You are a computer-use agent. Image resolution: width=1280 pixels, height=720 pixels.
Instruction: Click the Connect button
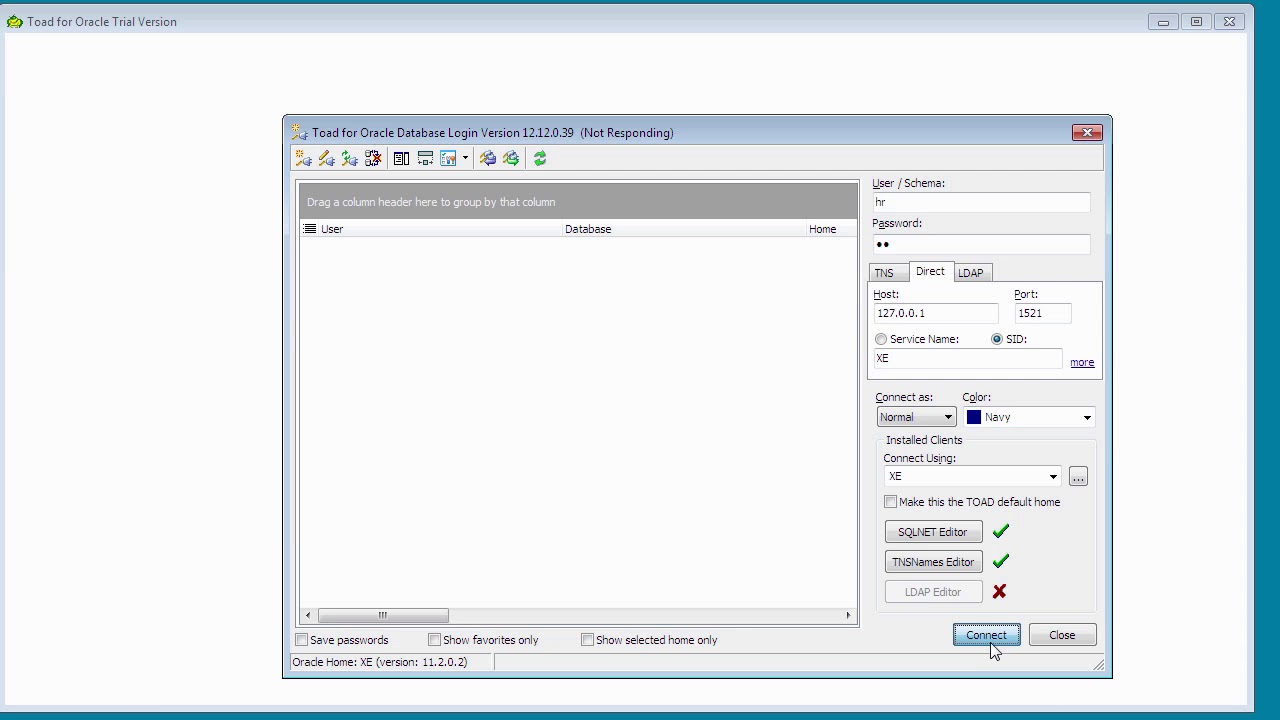(987, 635)
